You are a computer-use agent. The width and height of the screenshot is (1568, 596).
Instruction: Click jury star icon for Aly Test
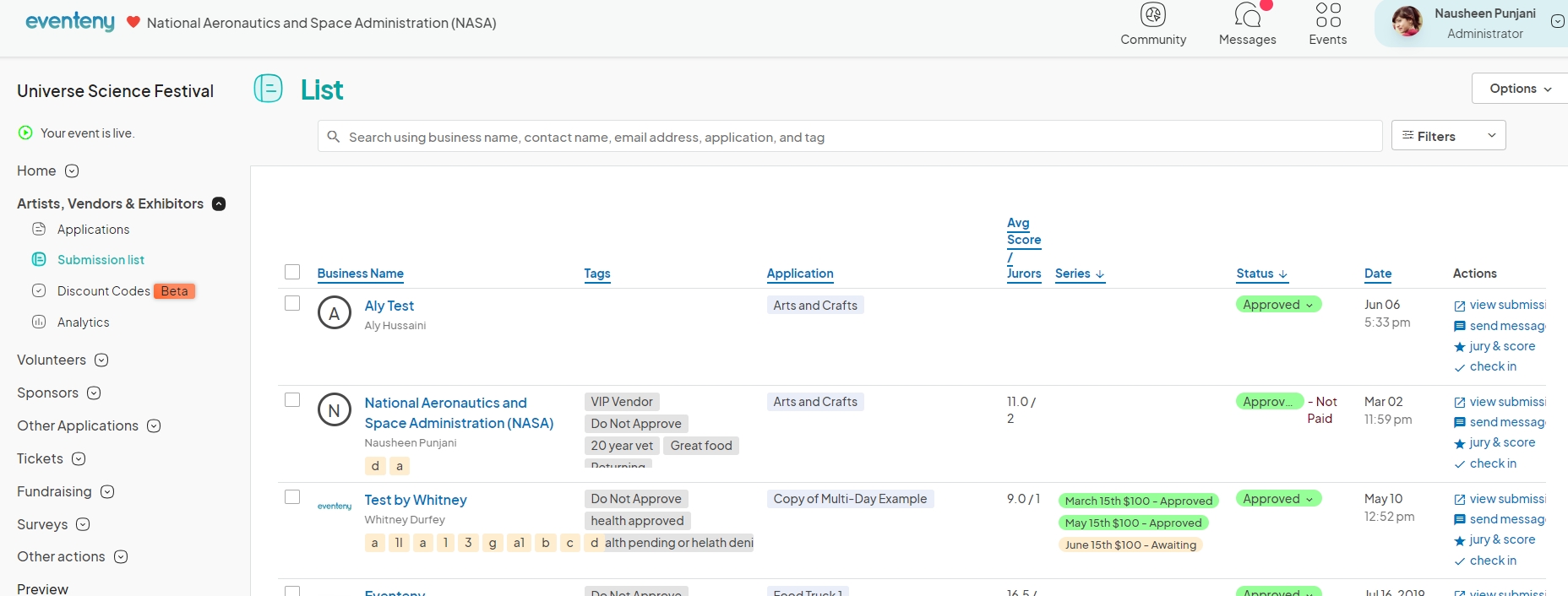click(1460, 347)
